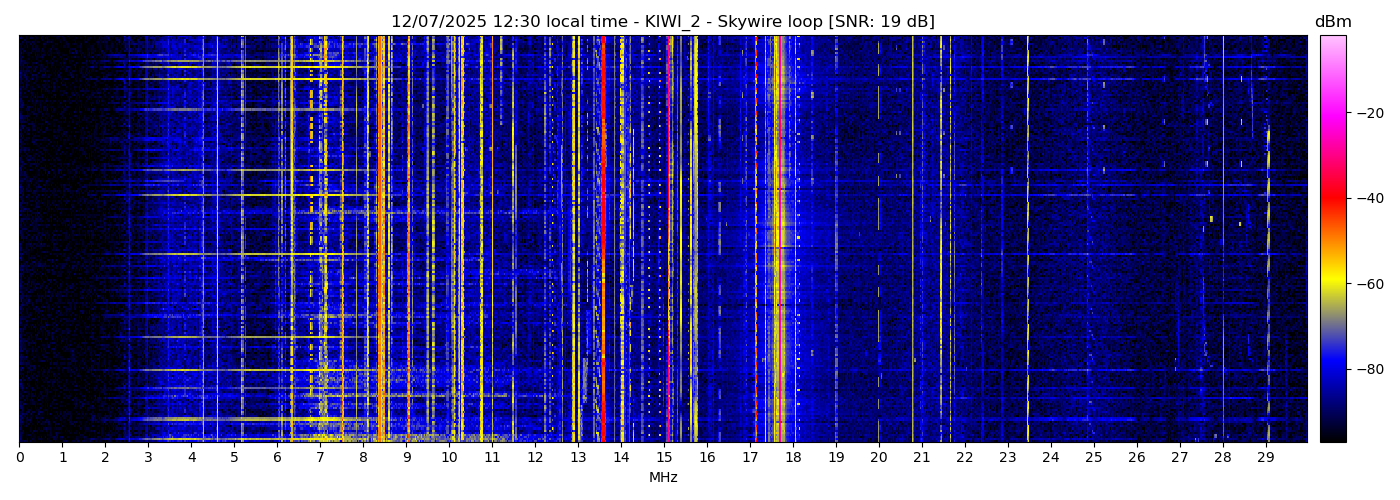Click the 15 MHz axis tick label
The height and width of the screenshot is (500, 1400).
(x=664, y=458)
